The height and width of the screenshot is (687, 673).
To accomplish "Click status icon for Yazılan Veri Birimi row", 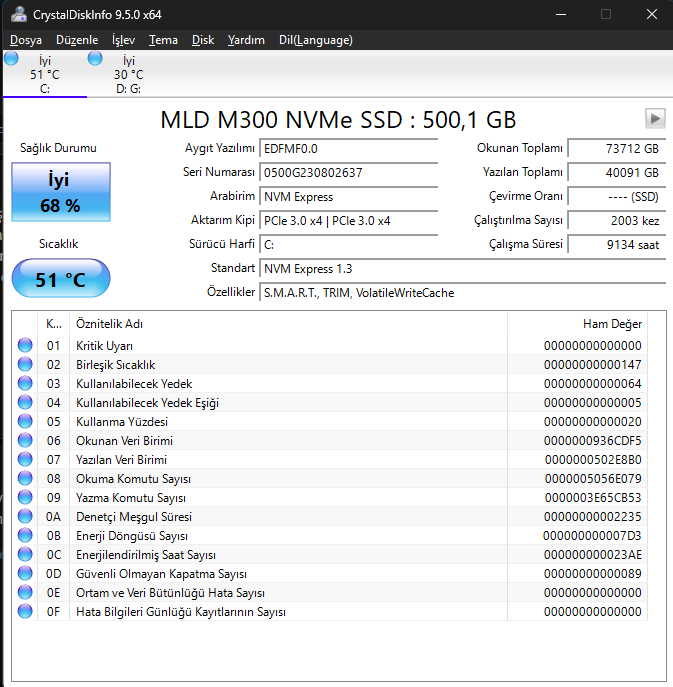I will click(25, 459).
